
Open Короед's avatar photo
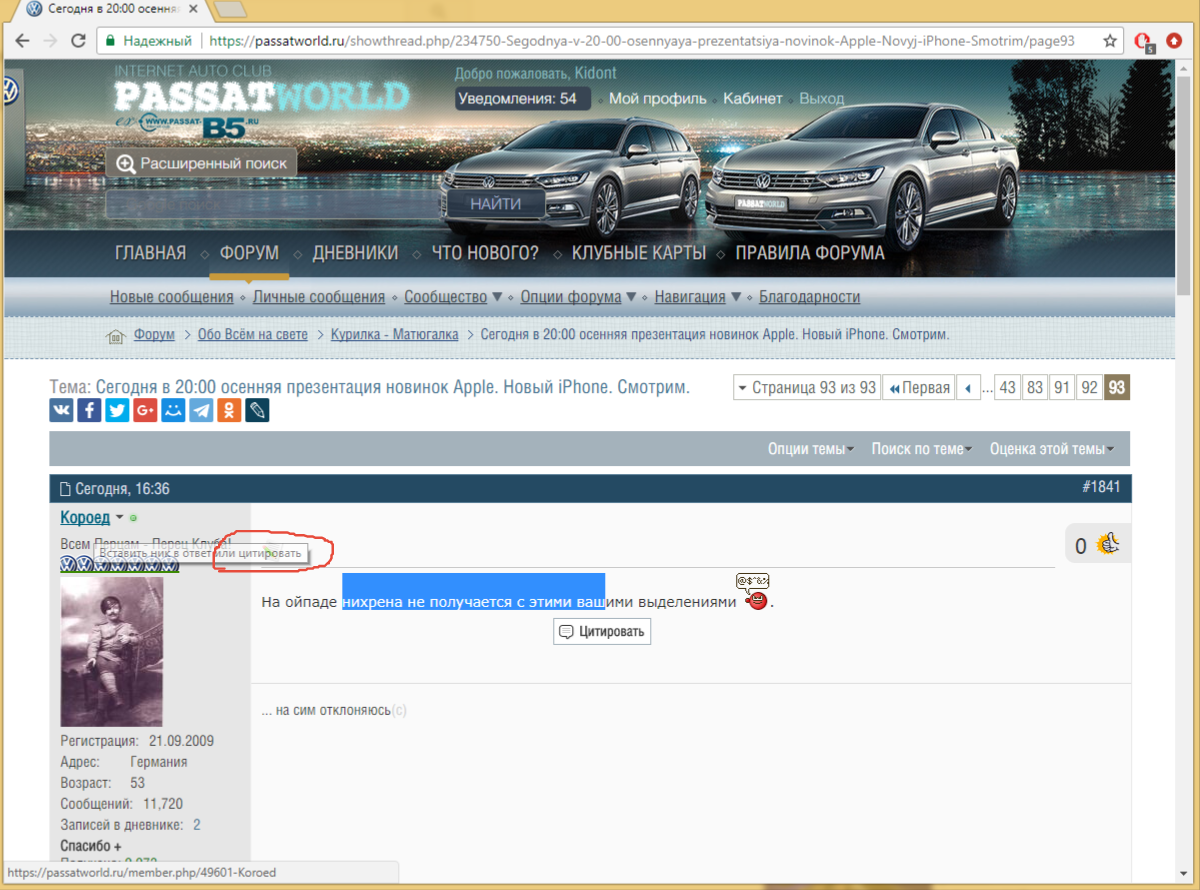click(112, 652)
